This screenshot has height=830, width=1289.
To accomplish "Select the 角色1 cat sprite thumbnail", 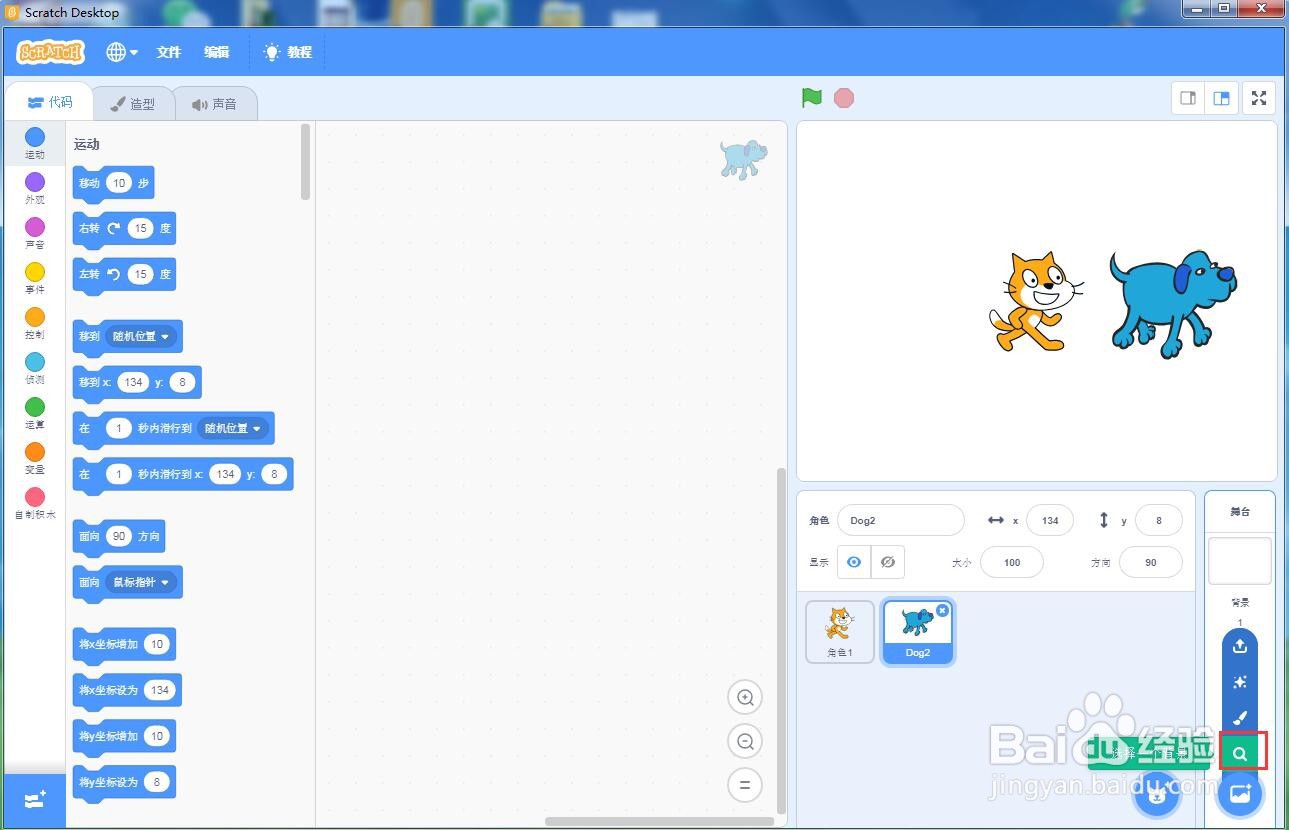I will 840,631.
